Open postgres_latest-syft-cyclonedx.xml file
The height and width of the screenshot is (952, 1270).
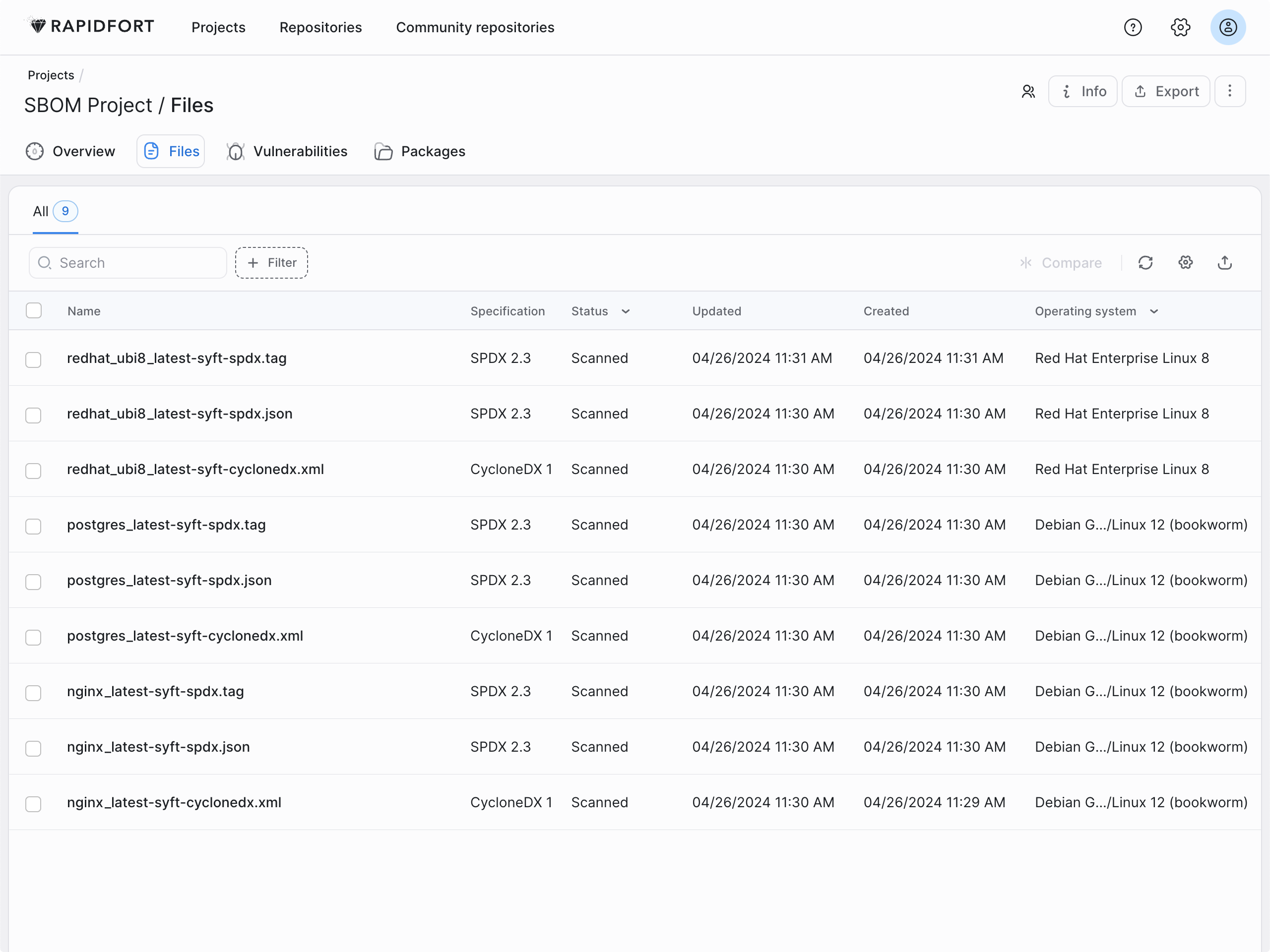click(x=185, y=636)
